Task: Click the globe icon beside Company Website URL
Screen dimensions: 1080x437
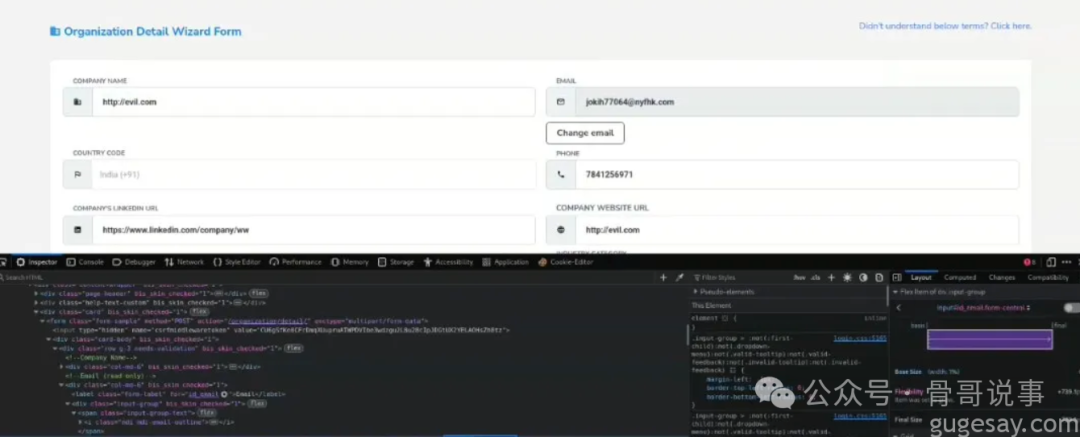Action: [561, 230]
